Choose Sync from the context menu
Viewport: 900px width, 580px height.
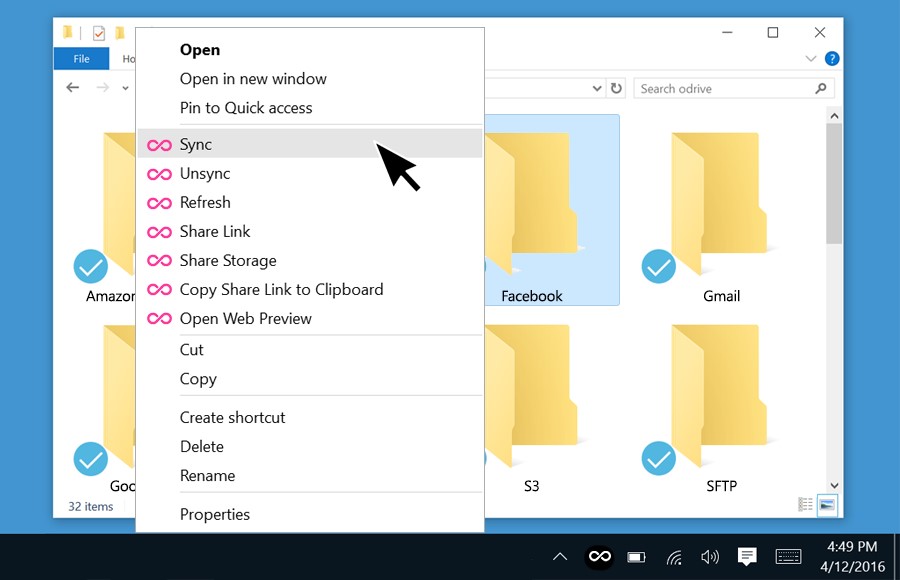[196, 144]
